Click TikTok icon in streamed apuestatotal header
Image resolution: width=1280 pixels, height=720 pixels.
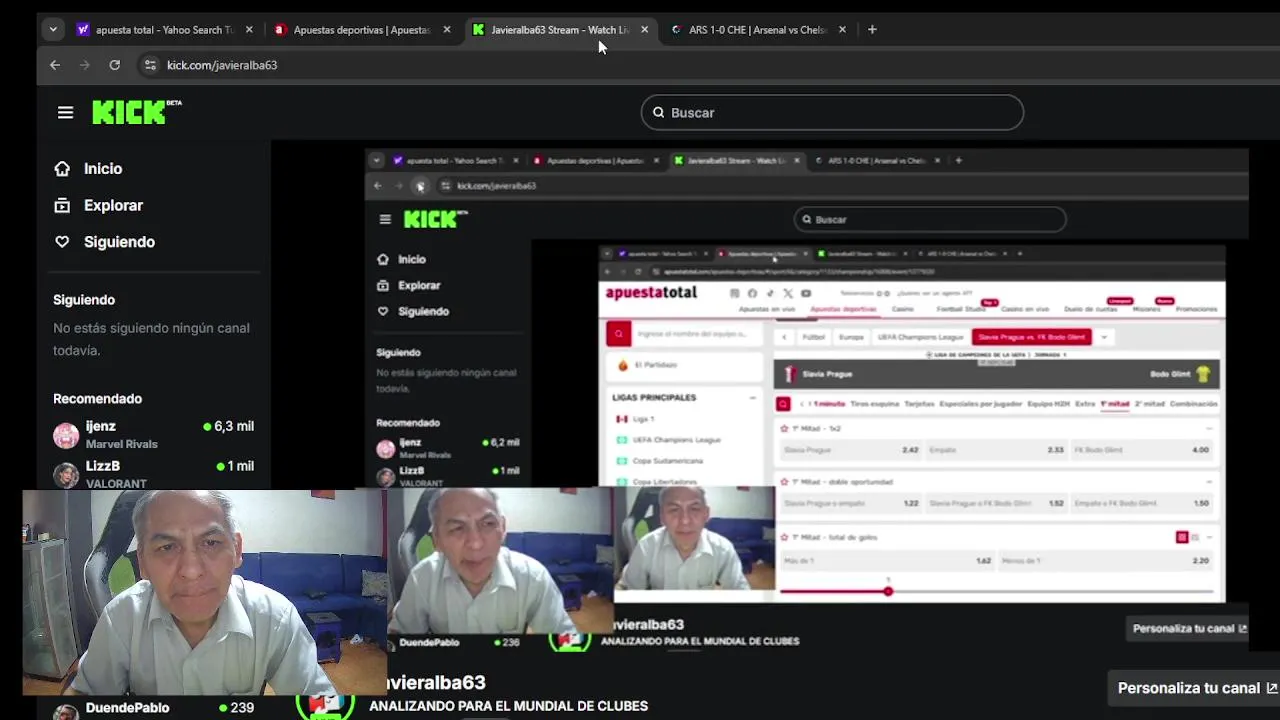[x=770, y=293]
